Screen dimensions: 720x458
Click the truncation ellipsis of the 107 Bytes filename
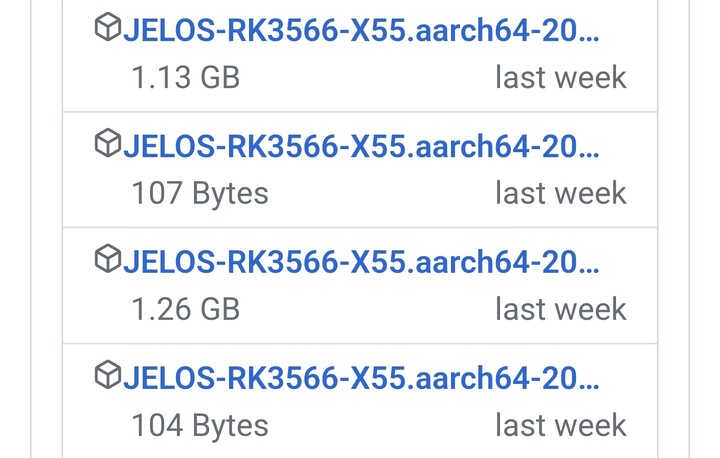[x=589, y=155]
